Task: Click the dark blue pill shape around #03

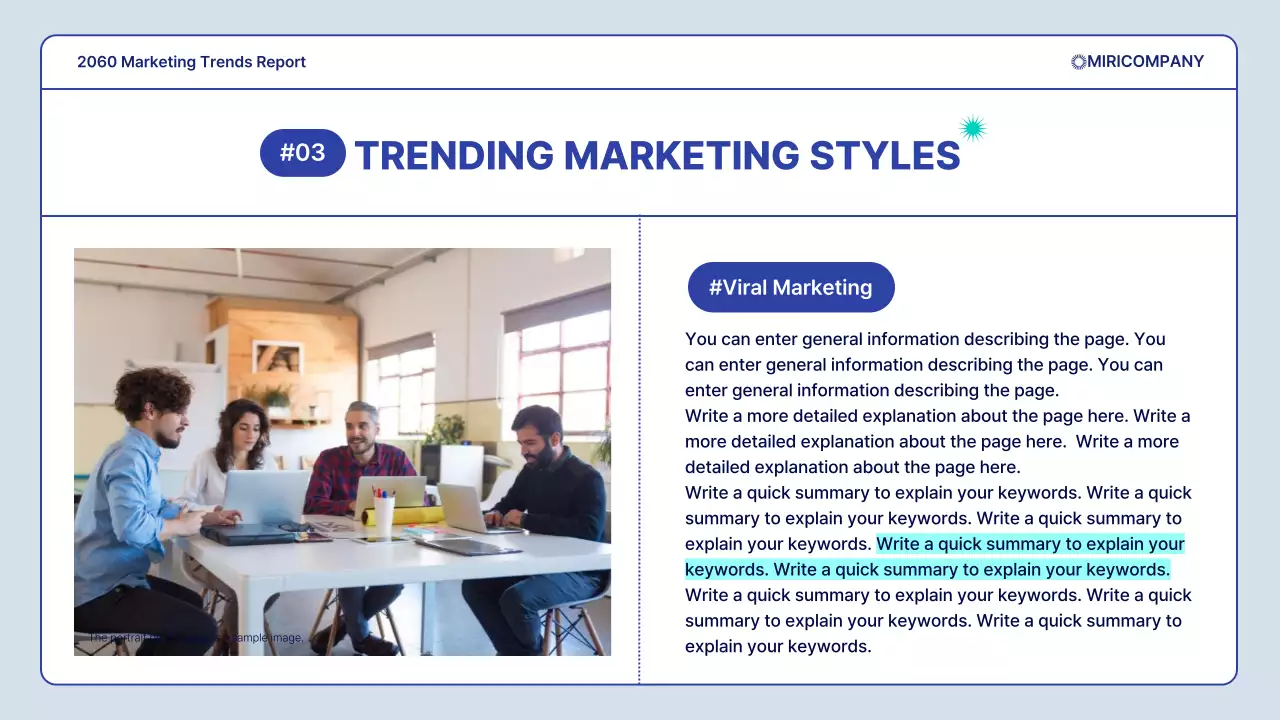Action: [303, 152]
